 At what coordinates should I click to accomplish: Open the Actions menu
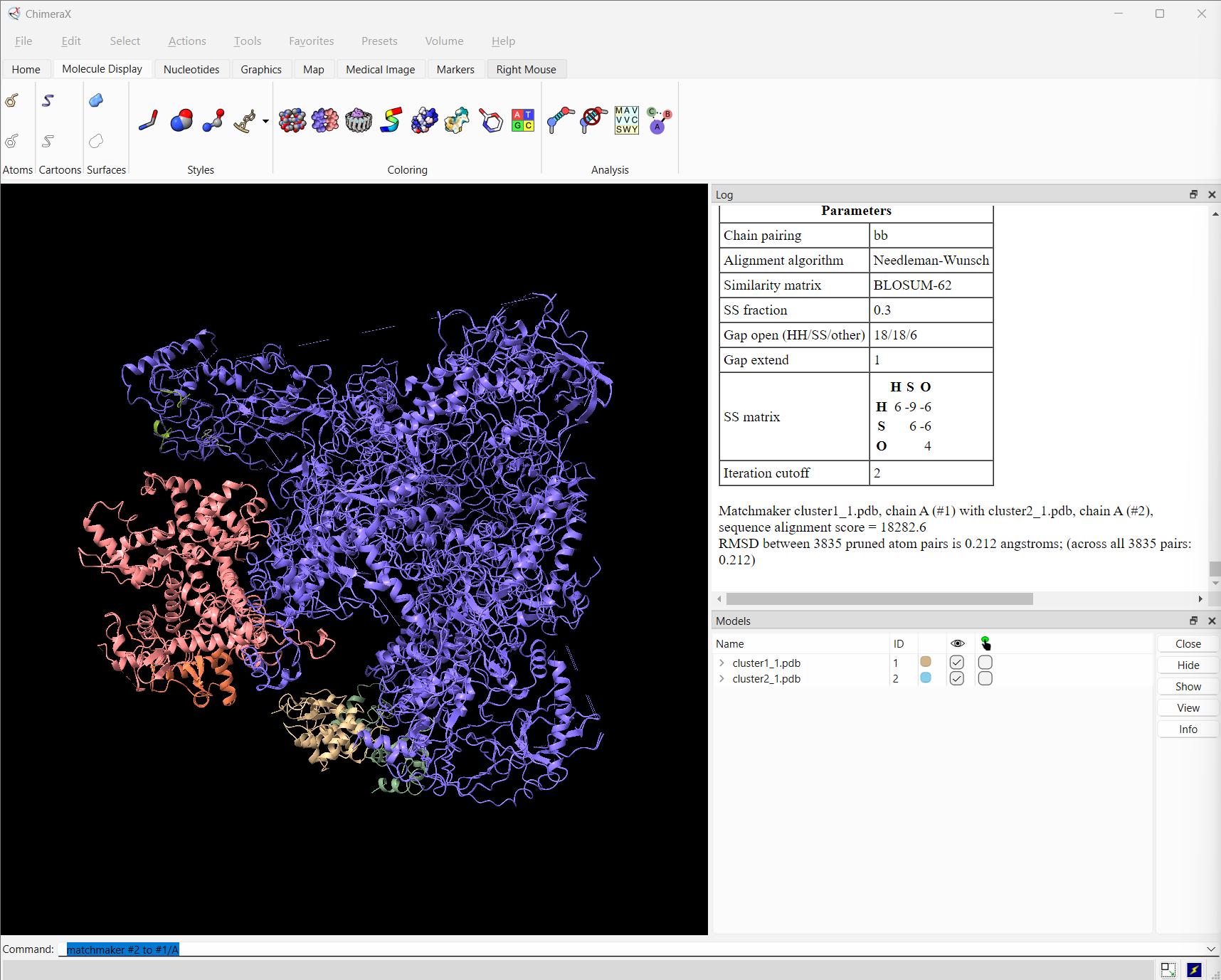pos(187,41)
